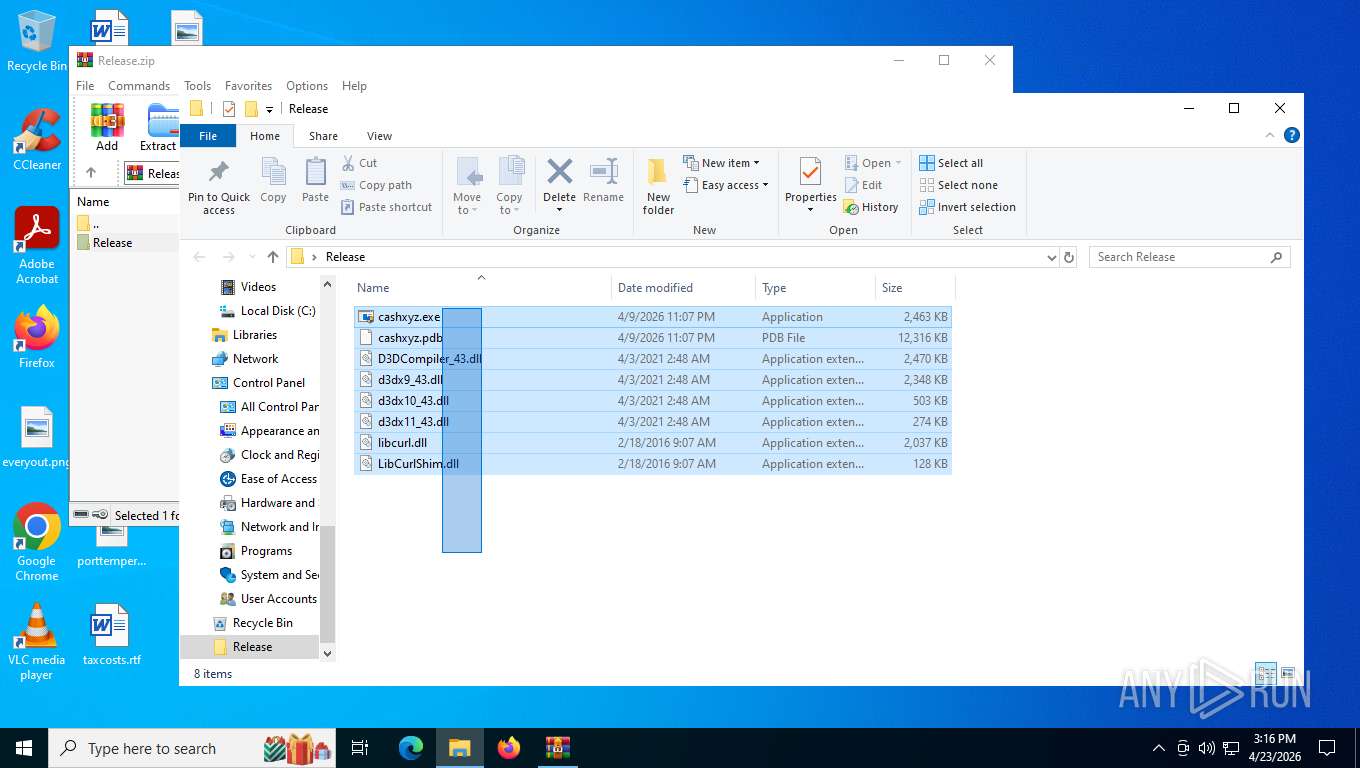Switch to large icons view layout

[1287, 673]
